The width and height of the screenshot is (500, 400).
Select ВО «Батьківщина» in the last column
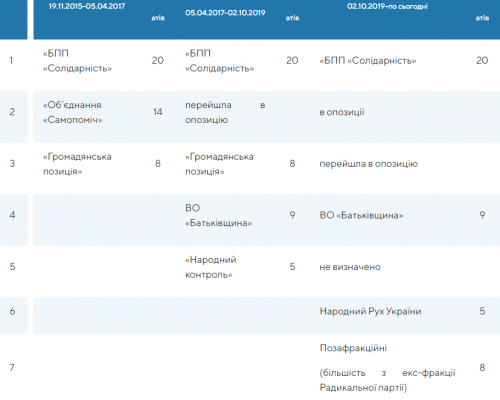point(361,215)
